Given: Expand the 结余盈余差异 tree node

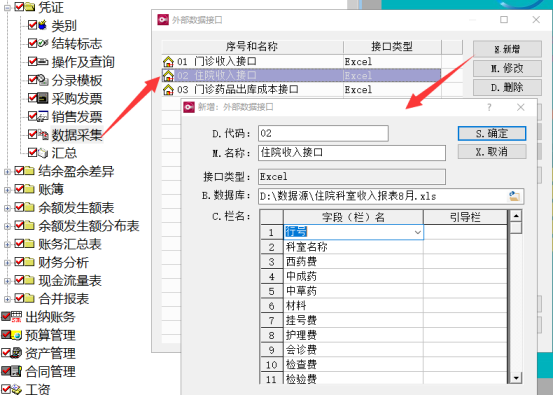Looking at the screenshot, I should 7,171.
